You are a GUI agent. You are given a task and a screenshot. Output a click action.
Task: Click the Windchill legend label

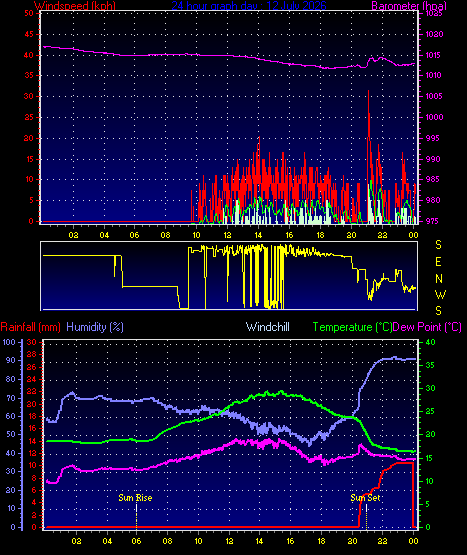pos(268,327)
